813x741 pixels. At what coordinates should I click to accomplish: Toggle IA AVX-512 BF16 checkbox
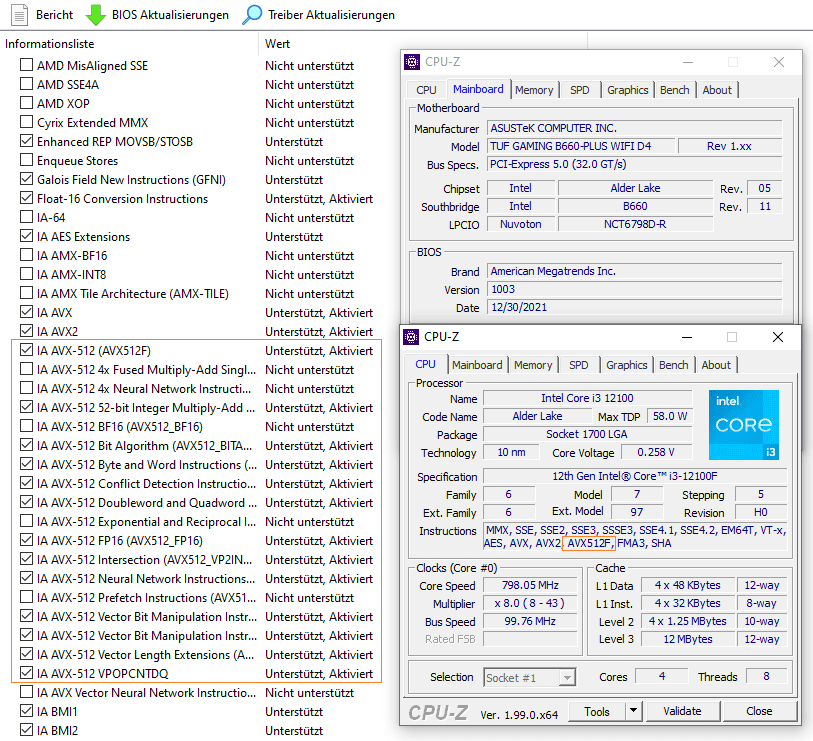pyautogui.click(x=26, y=426)
